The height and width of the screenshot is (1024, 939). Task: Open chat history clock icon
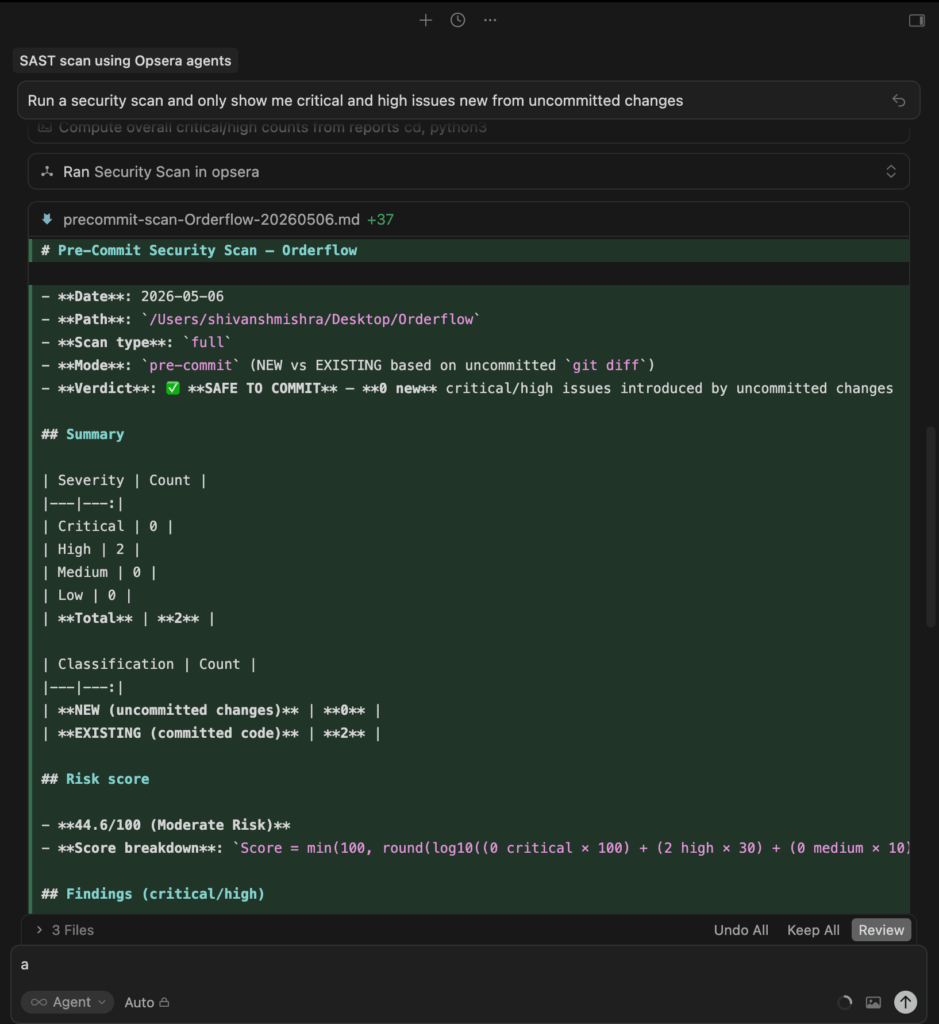click(458, 20)
